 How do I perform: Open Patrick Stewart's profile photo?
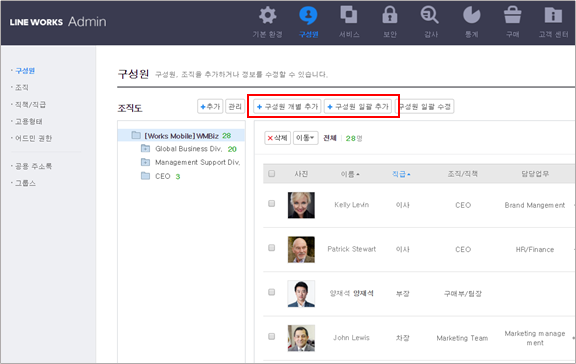coord(301,249)
